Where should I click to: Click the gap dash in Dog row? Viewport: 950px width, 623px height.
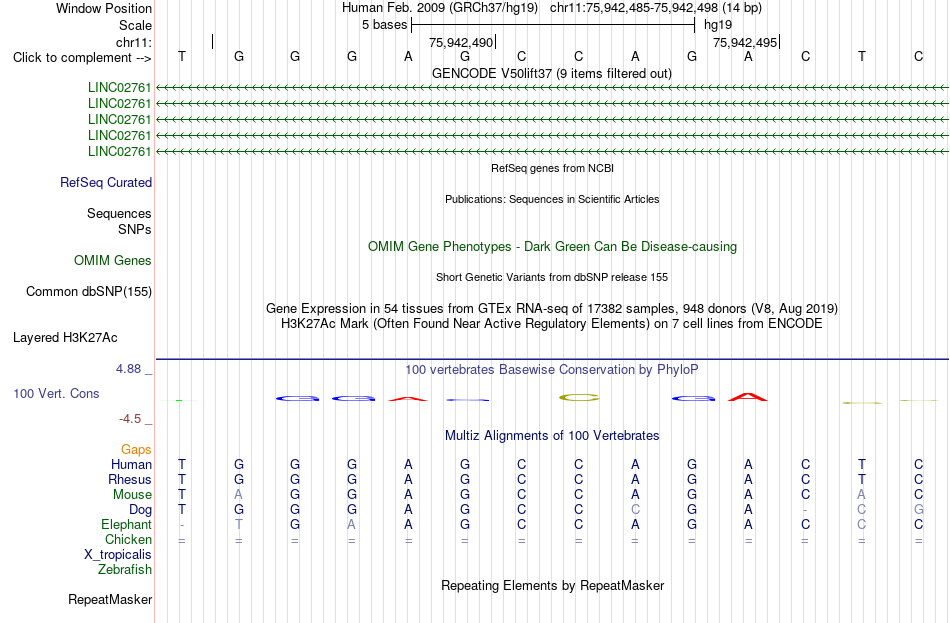(x=805, y=510)
